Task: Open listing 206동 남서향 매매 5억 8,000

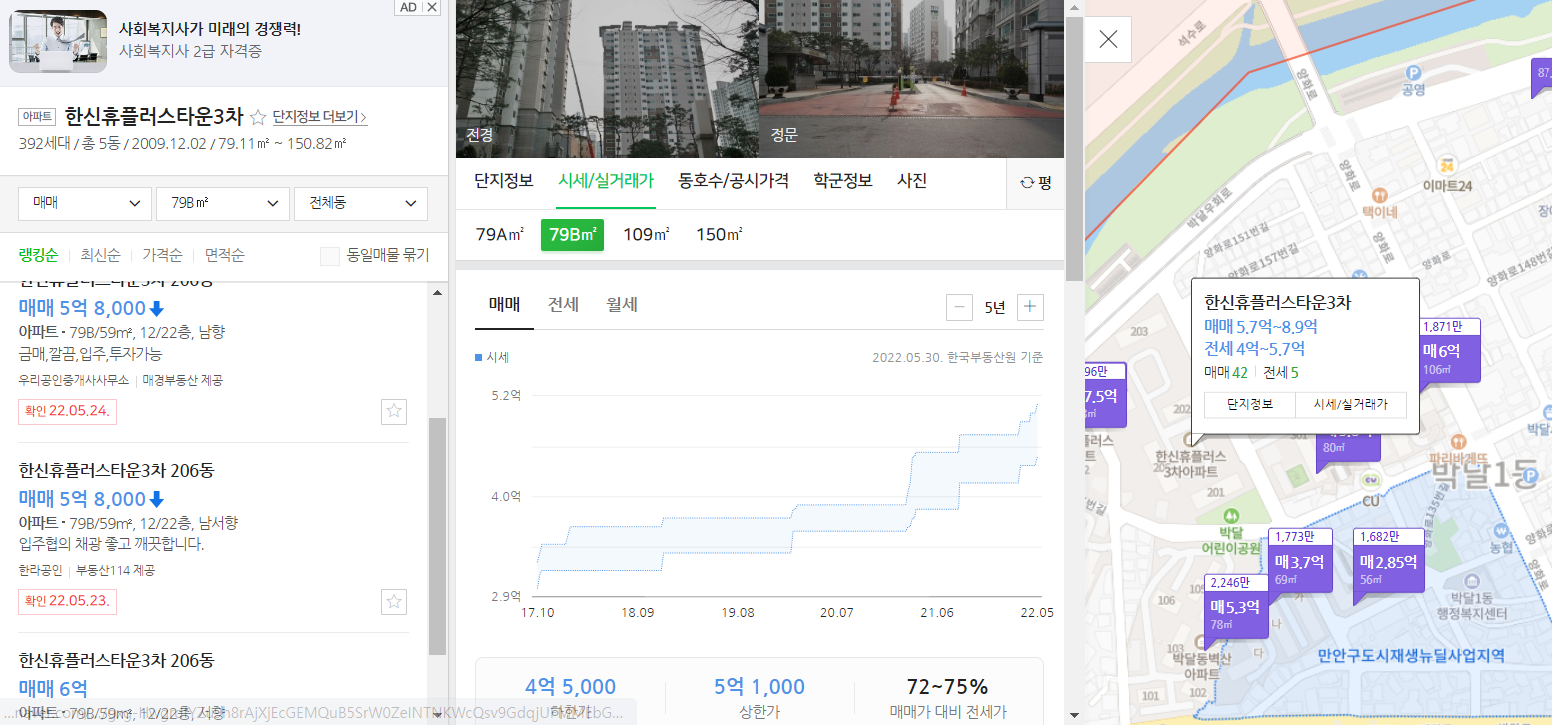Action: (213, 536)
